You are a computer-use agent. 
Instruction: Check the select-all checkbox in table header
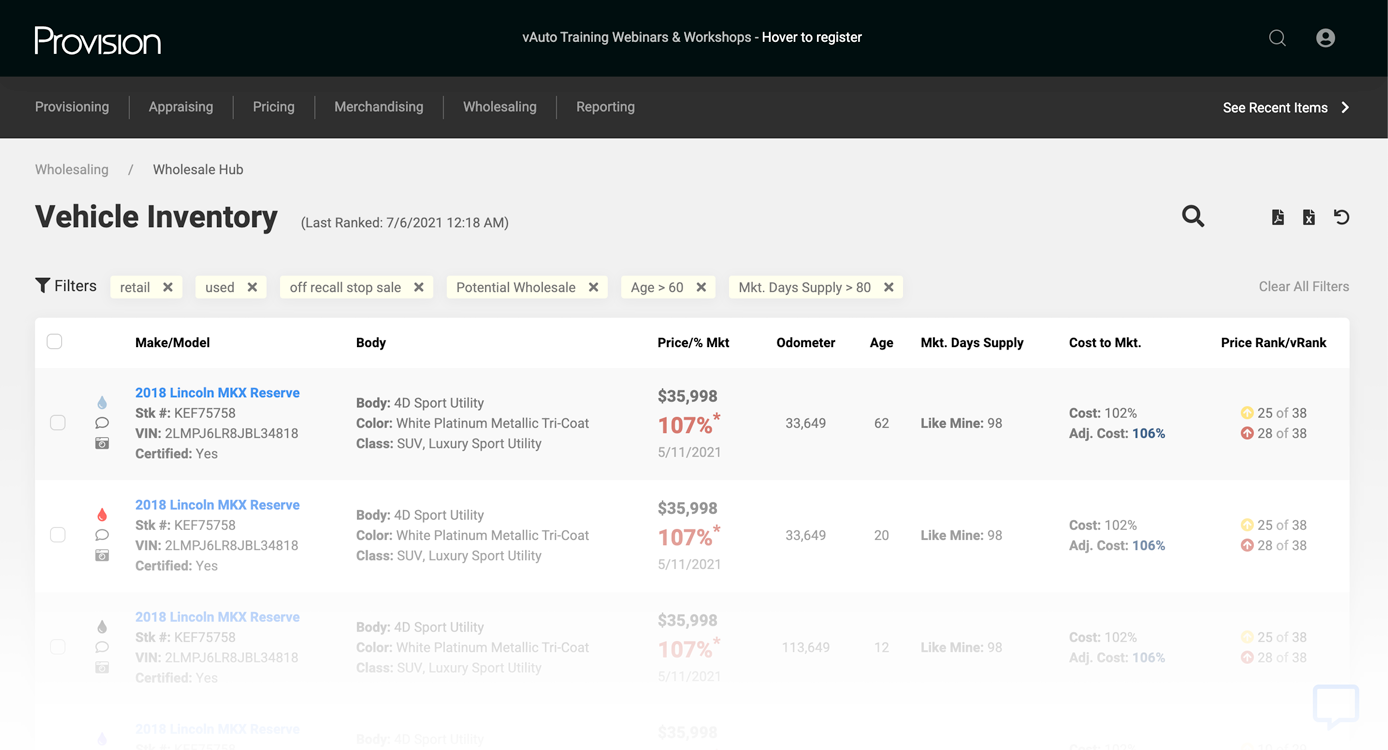coord(54,341)
